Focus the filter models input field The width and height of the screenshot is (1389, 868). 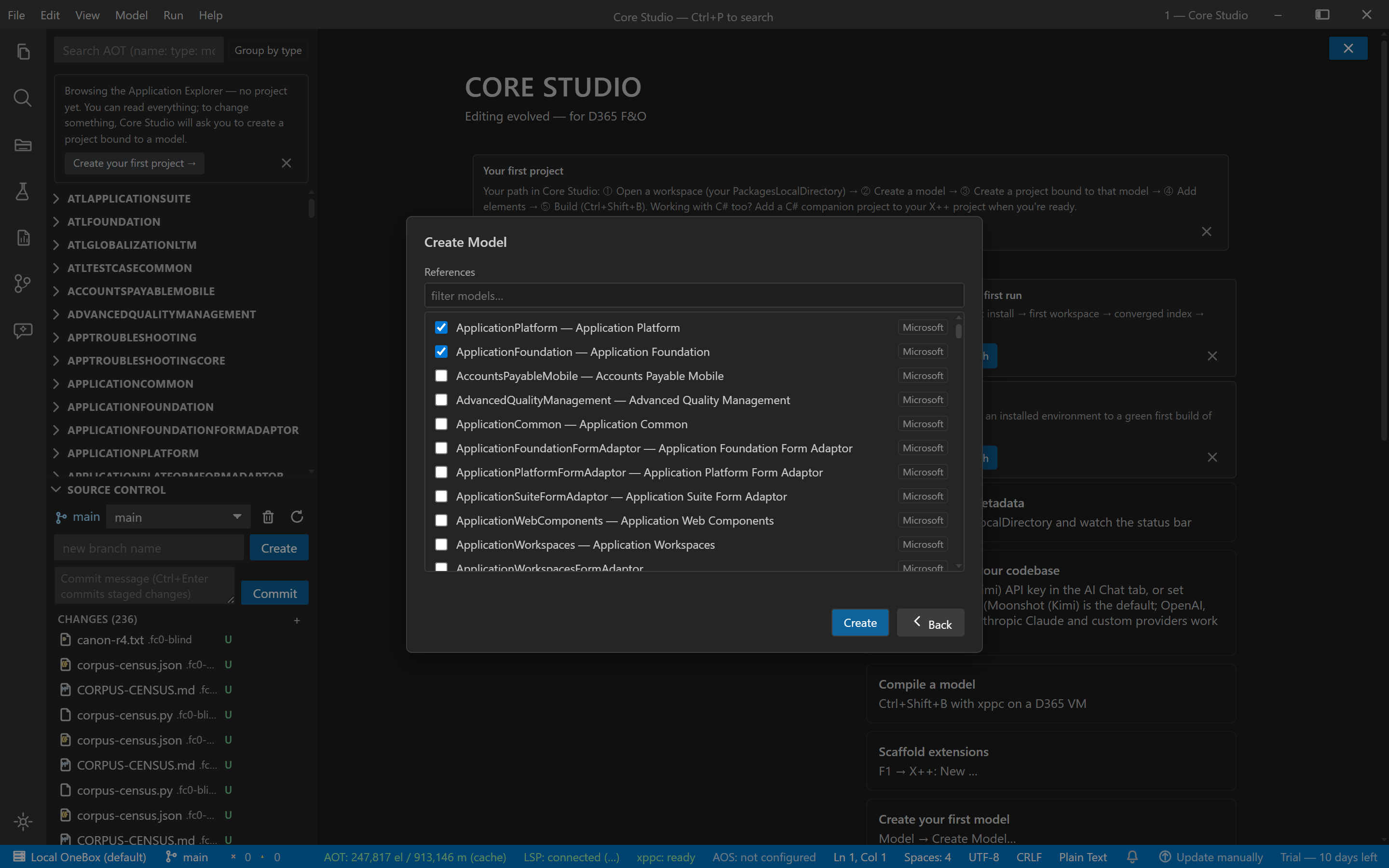click(694, 296)
